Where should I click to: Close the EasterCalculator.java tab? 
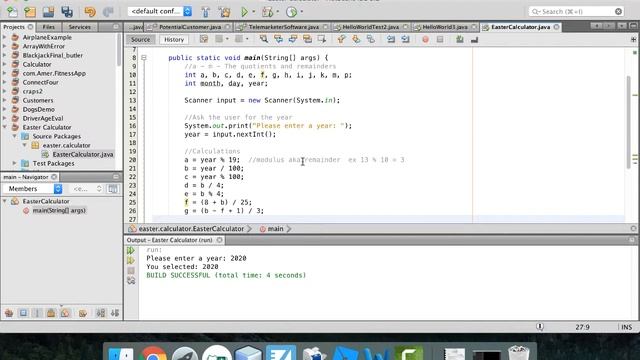556,27
